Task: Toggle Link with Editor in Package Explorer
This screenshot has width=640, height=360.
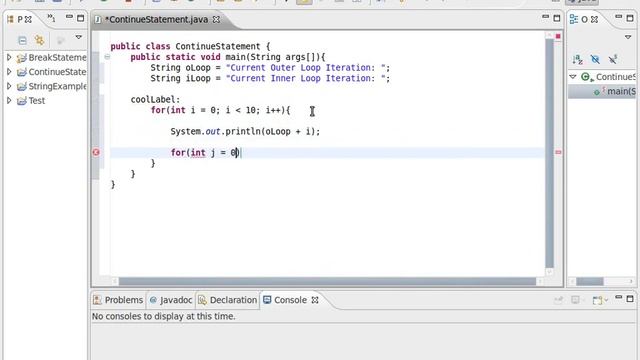Action: pos(40,40)
